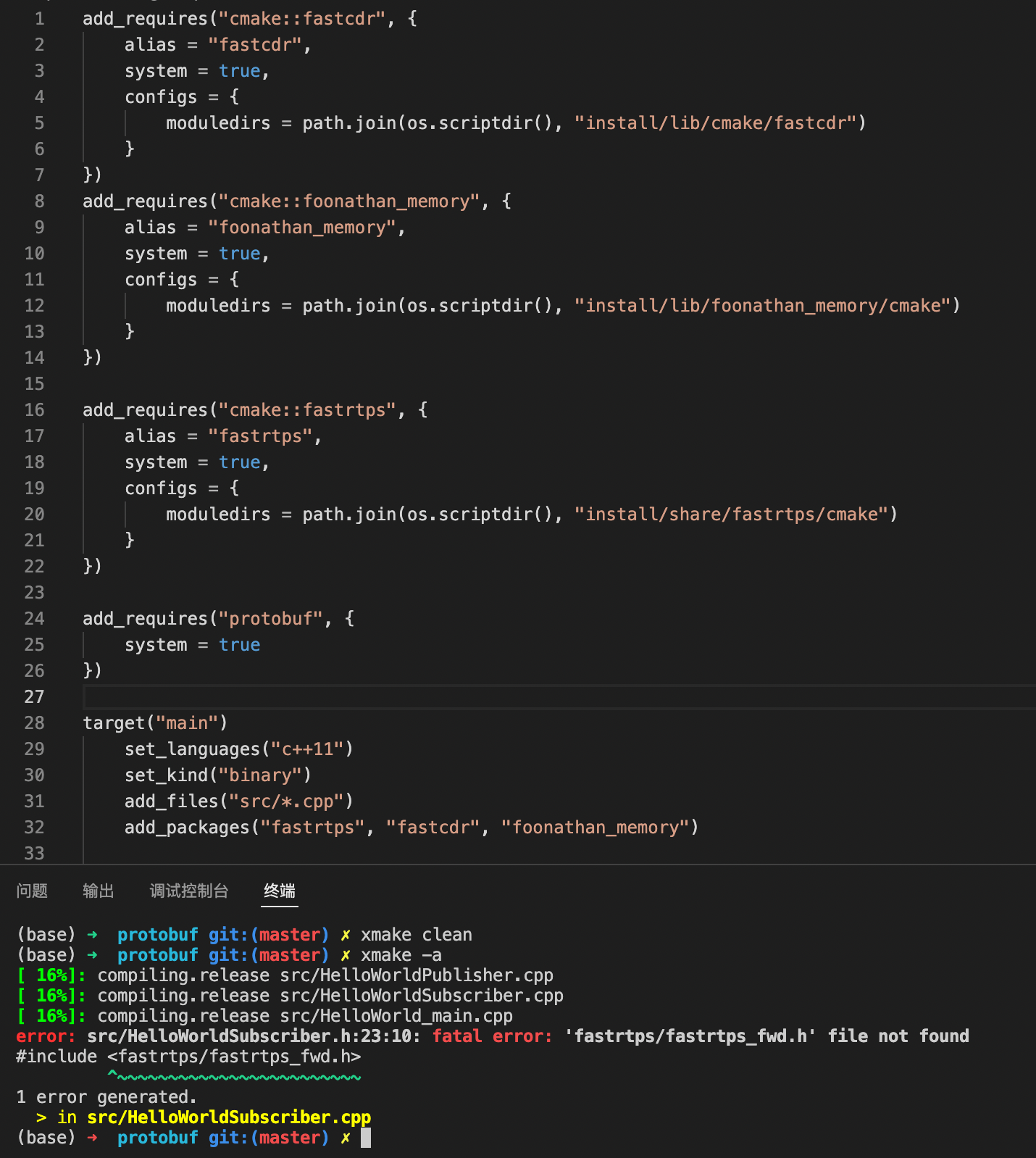Switch to the 输出 panel tab
The image size is (1036, 1158).
click(99, 891)
